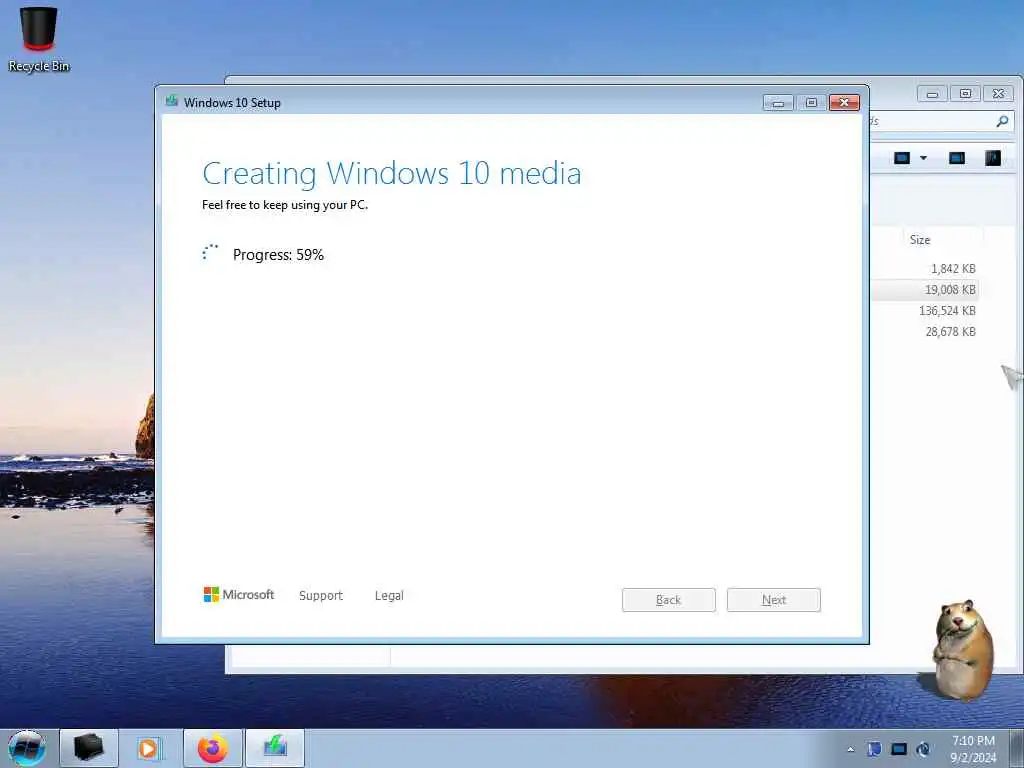Screen dimensions: 1024x768
Task: Select Windows 10 Setup taskbar button
Action: 275,748
